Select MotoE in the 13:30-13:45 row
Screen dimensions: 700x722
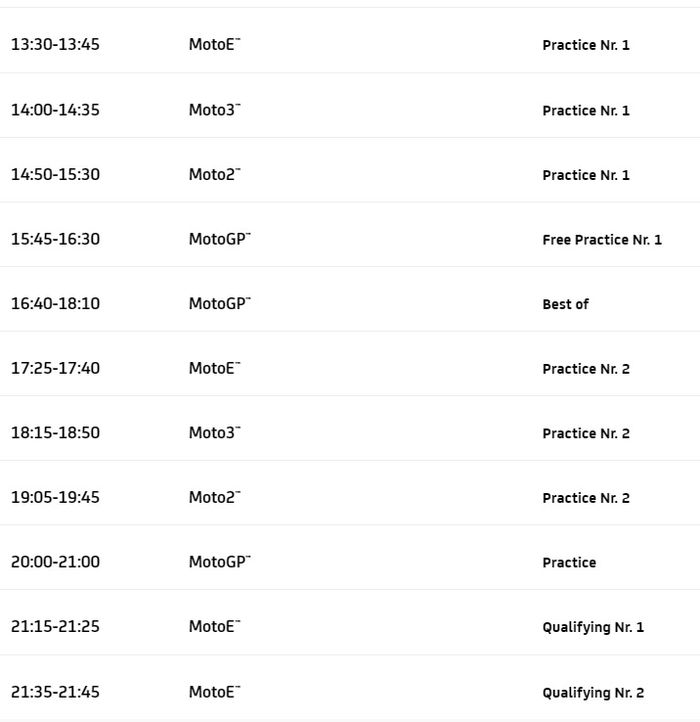(x=214, y=45)
